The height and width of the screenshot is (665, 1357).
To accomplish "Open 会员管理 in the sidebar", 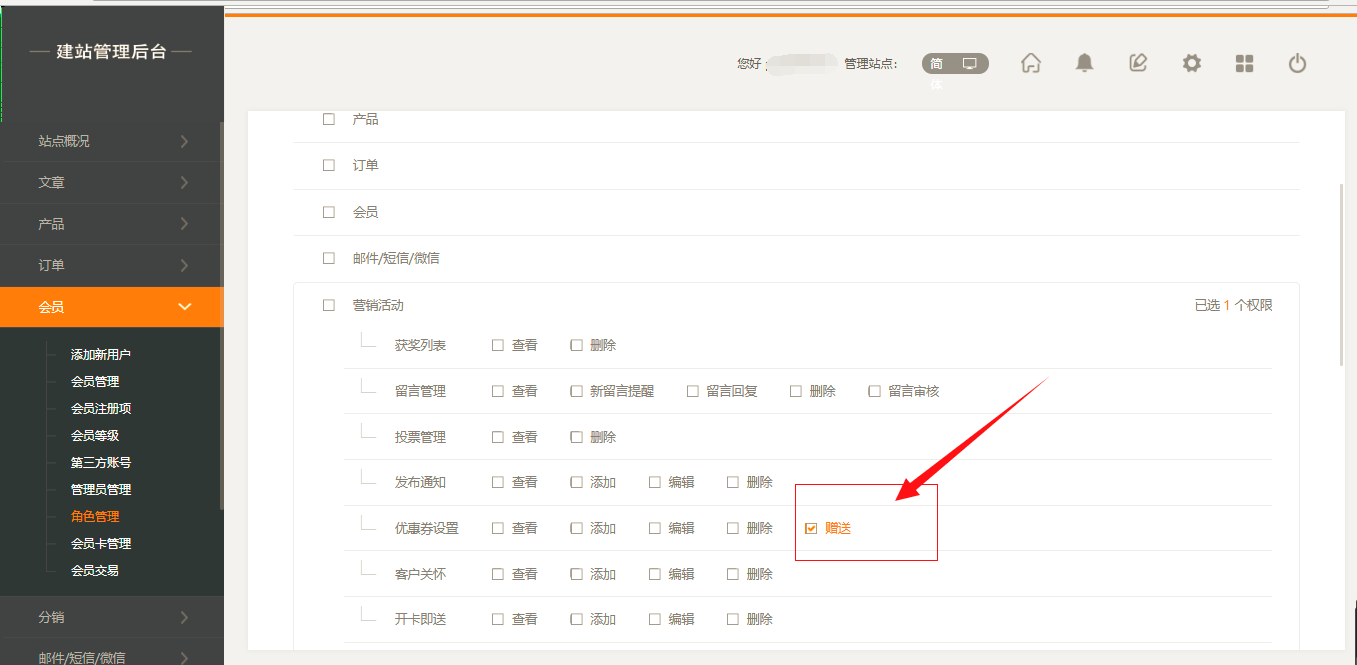I will point(95,381).
